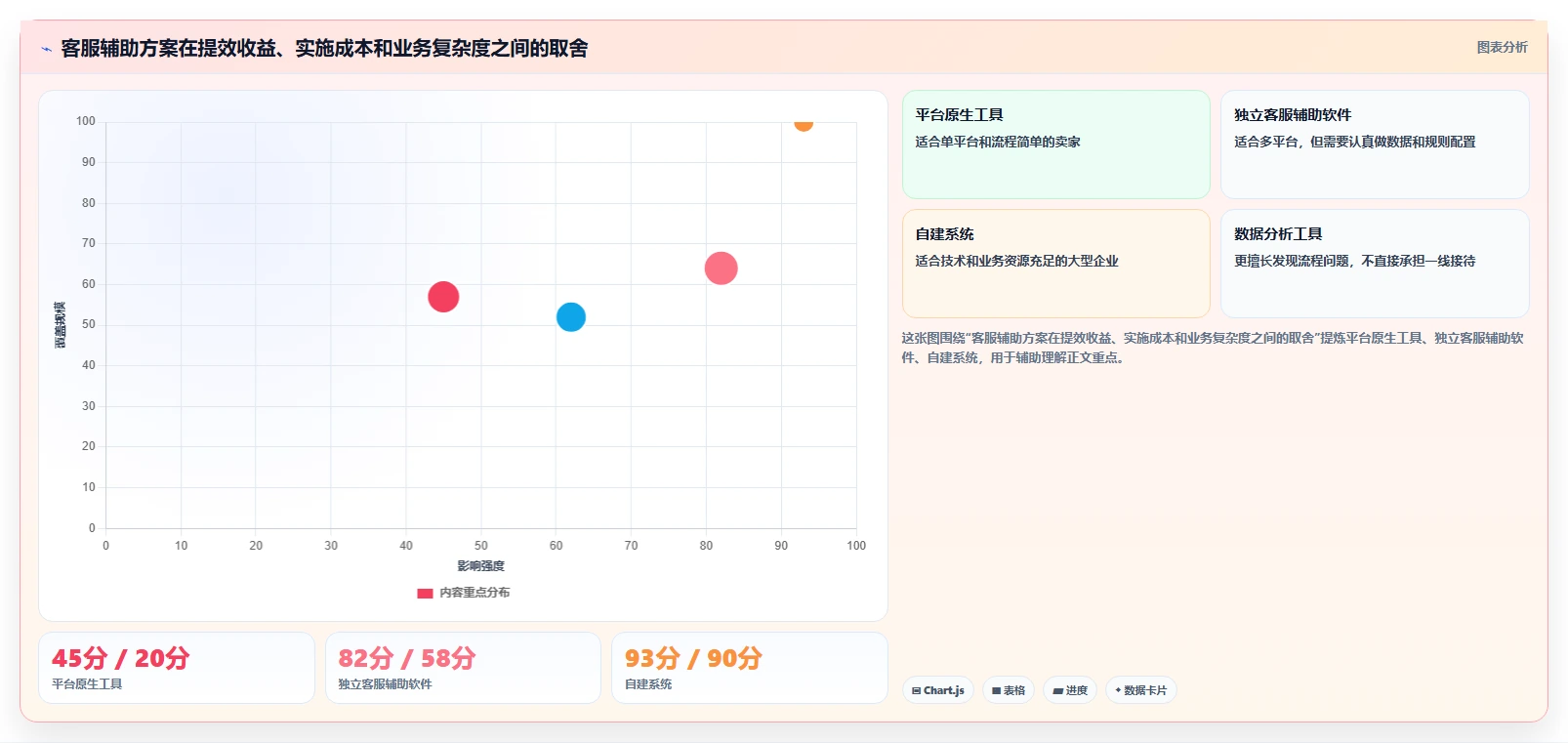Click the lightning icon beside the title
Image resolution: width=1568 pixels, height=743 pixels.
tap(46, 49)
